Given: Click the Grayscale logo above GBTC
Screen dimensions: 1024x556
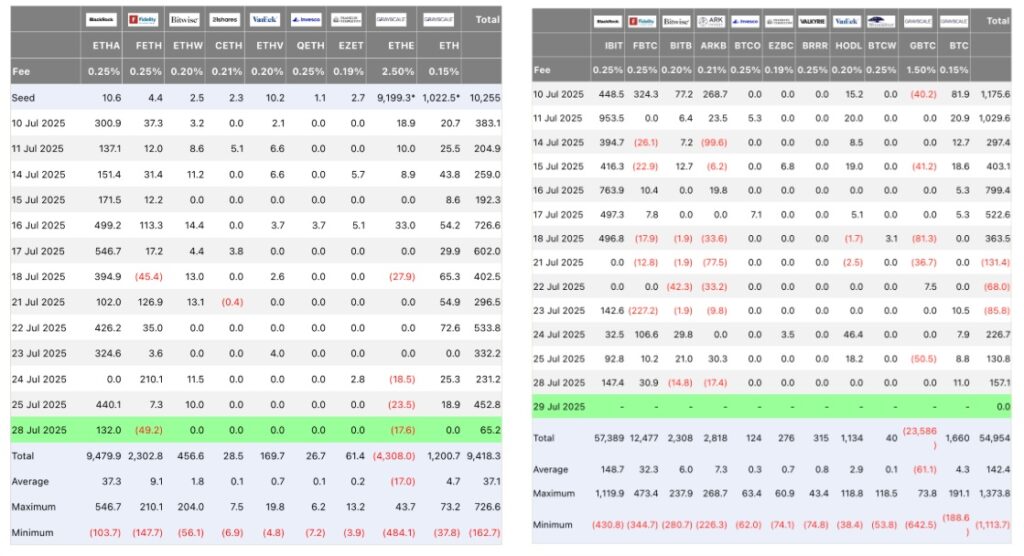Looking at the screenshot, I should coord(918,21).
